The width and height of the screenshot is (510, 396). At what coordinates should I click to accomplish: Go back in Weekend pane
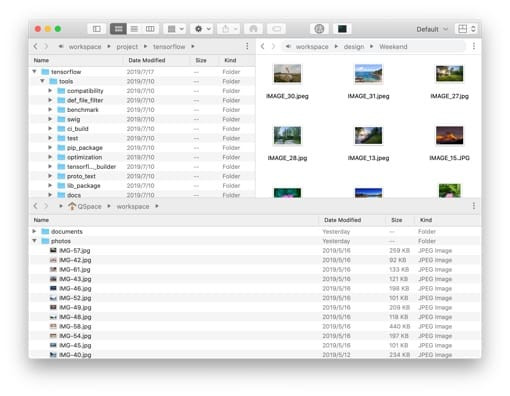pyautogui.click(x=263, y=46)
